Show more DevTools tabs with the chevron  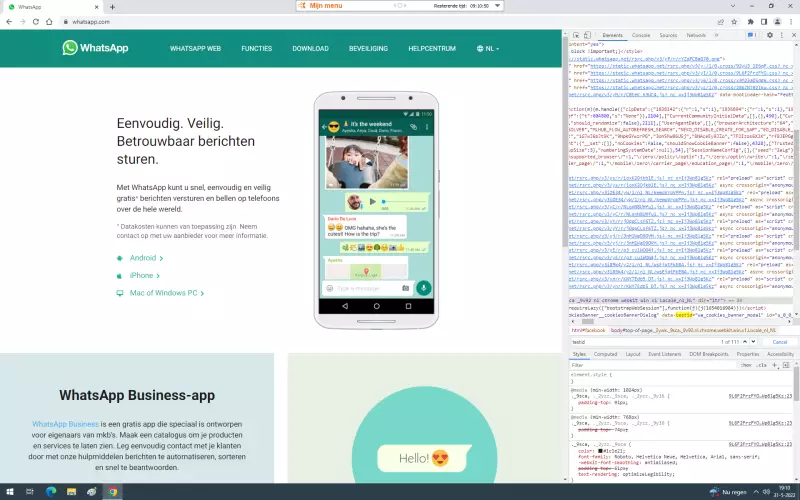[716, 35]
